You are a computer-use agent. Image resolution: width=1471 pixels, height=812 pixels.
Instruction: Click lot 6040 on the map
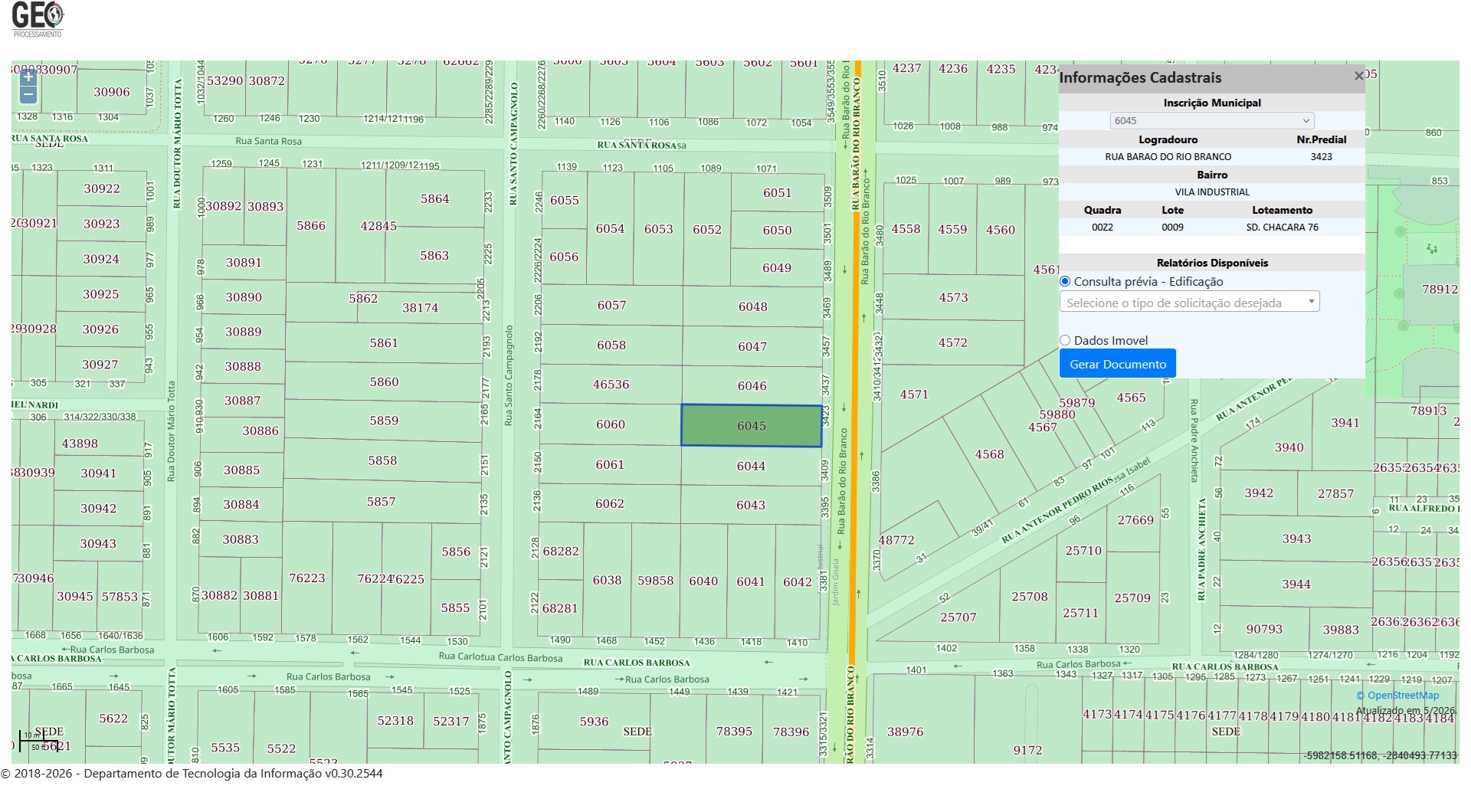click(x=703, y=581)
